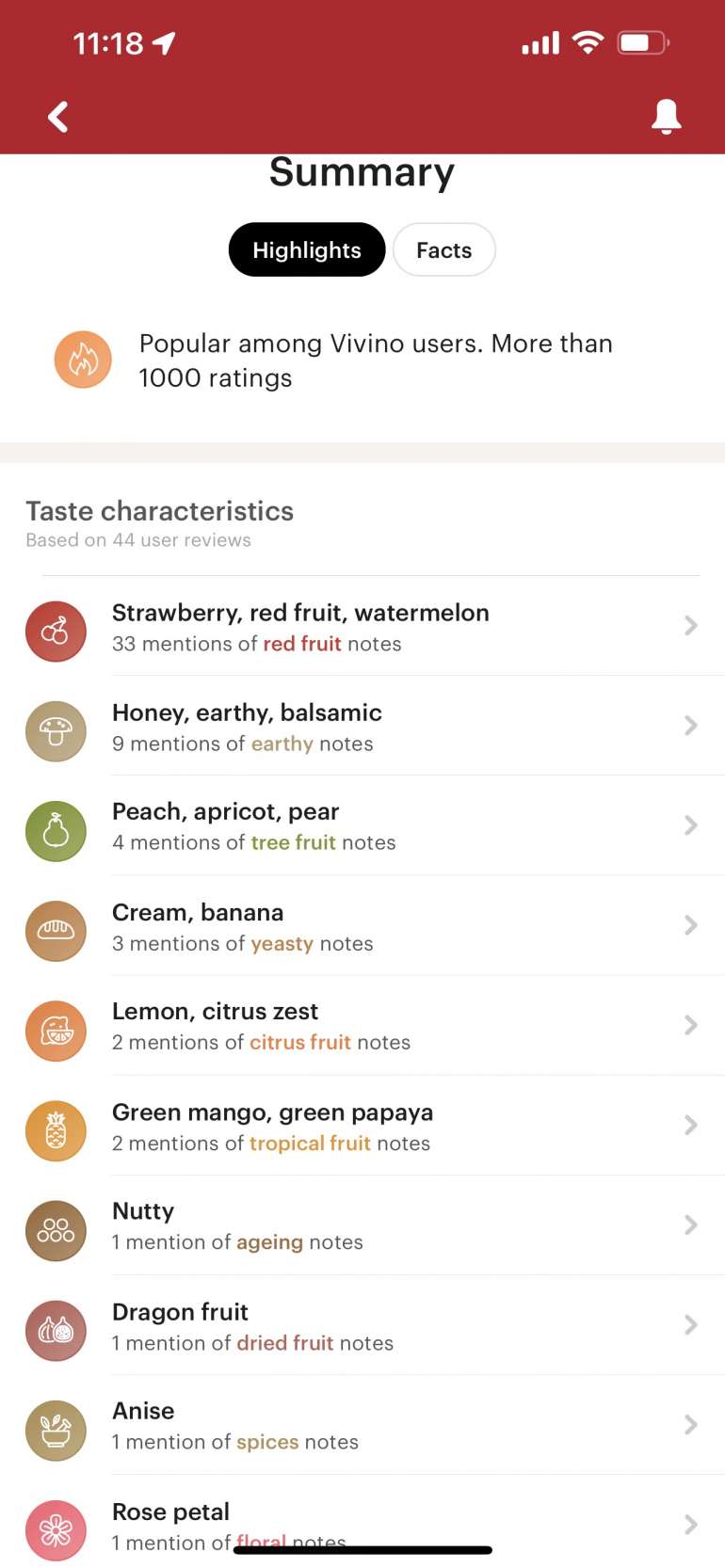Tap the ageing nuts icon
725x1568 pixels.
56,1230
